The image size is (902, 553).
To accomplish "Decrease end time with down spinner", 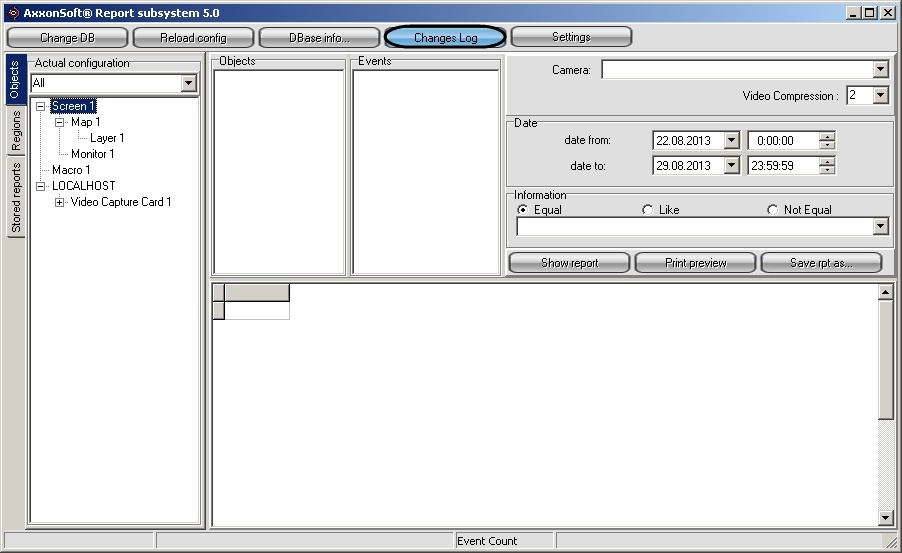I will tap(827, 170).
